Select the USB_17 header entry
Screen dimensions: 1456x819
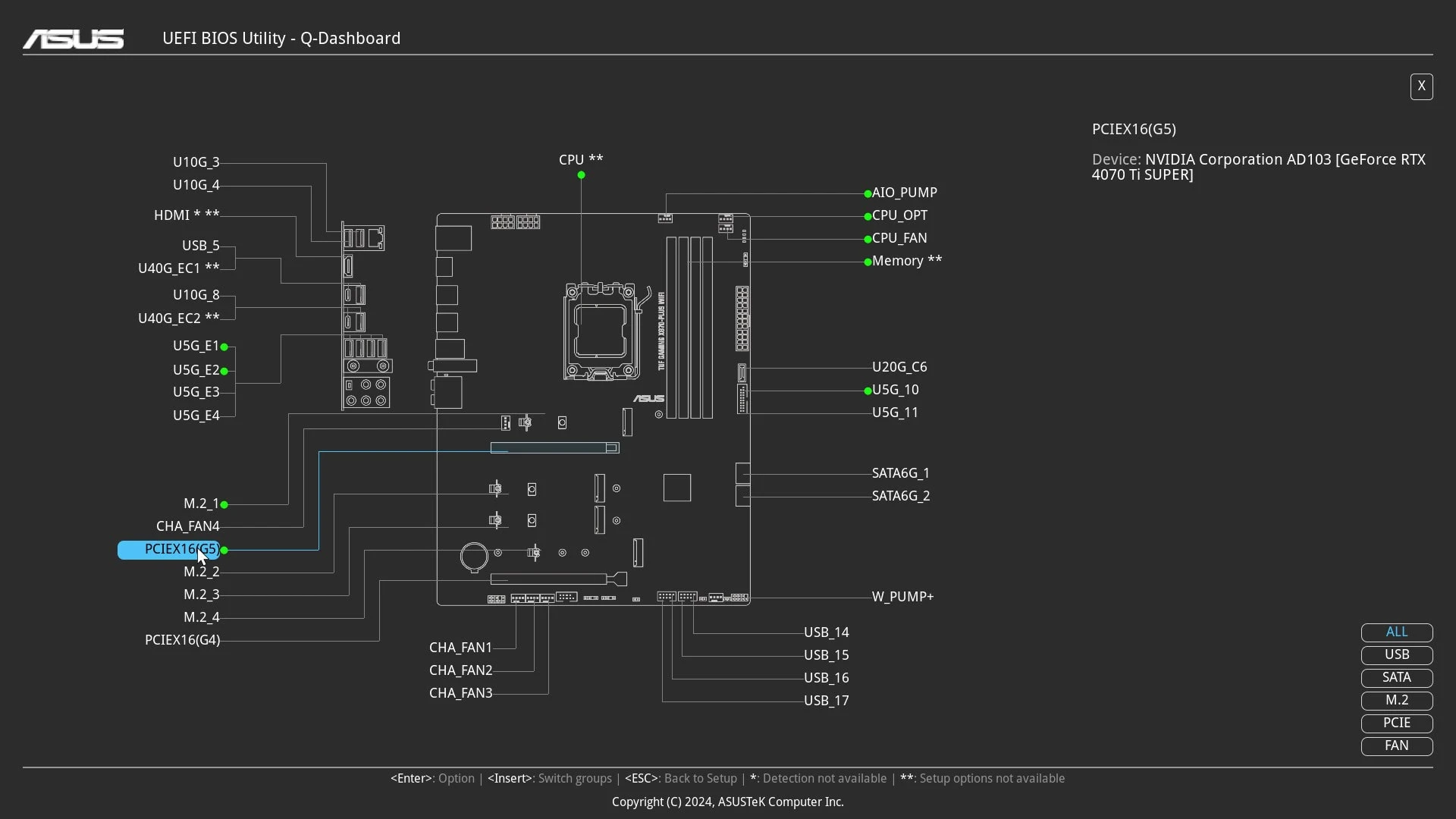pos(826,701)
